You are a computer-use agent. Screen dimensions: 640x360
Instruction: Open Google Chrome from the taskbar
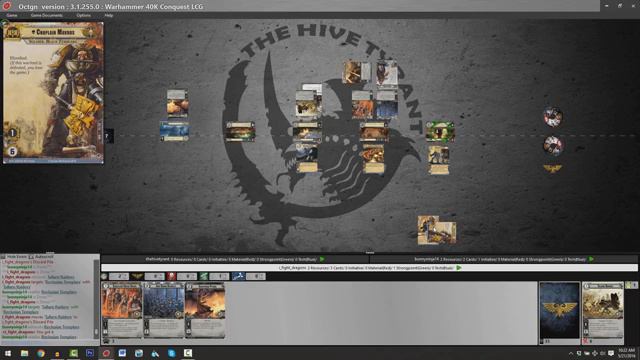(41, 353)
